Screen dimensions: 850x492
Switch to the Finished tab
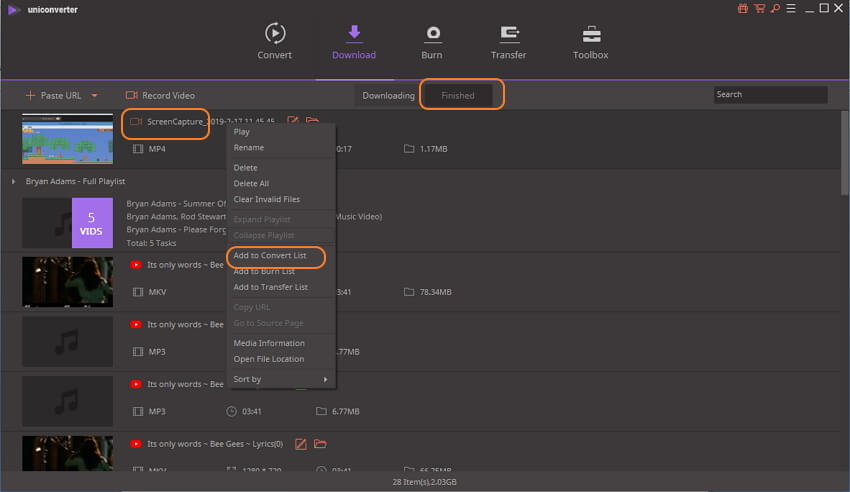458,95
